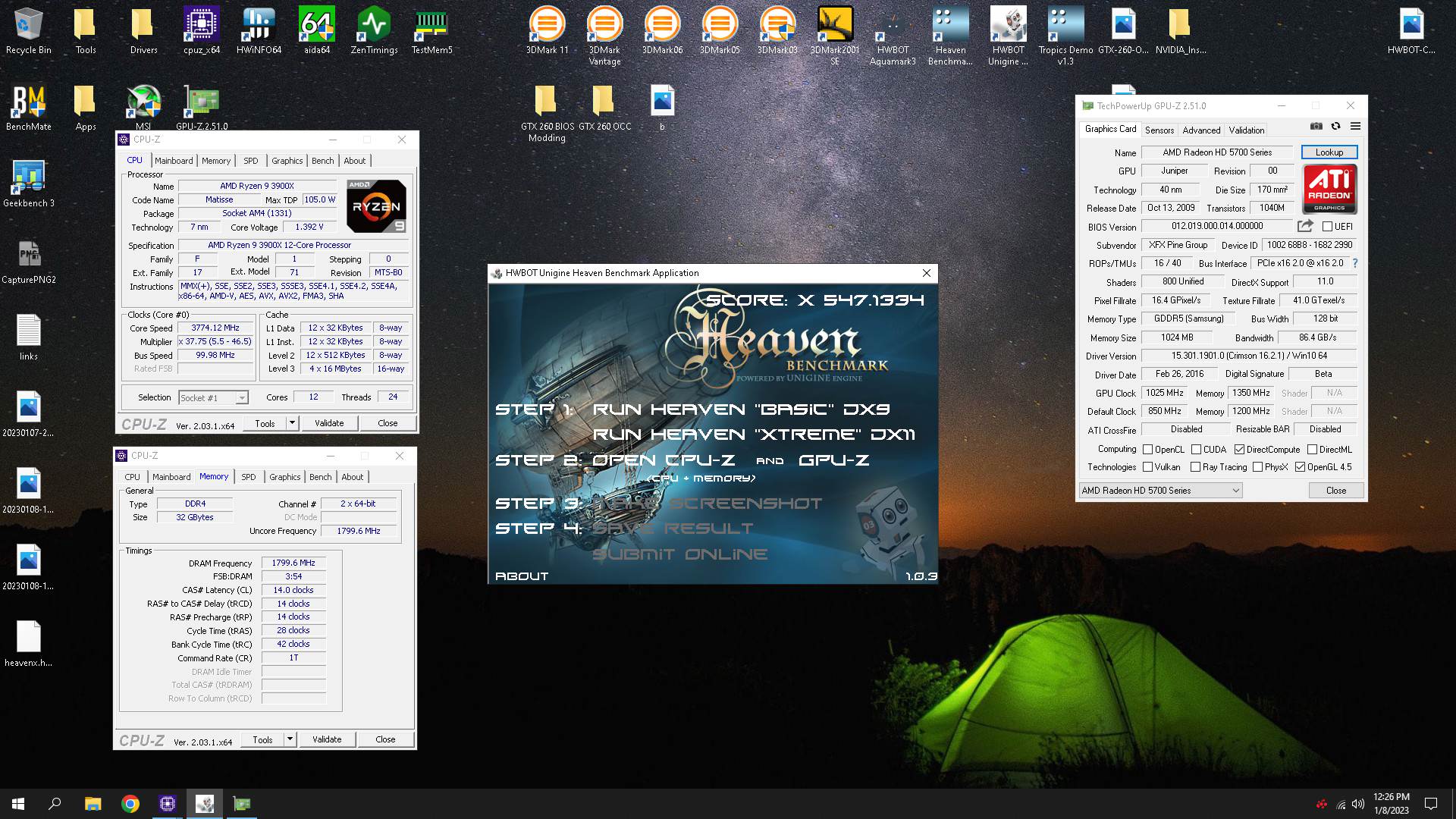Screen dimensions: 1456x819
Task: Open File Explorer from the taskbar
Action: click(93, 804)
